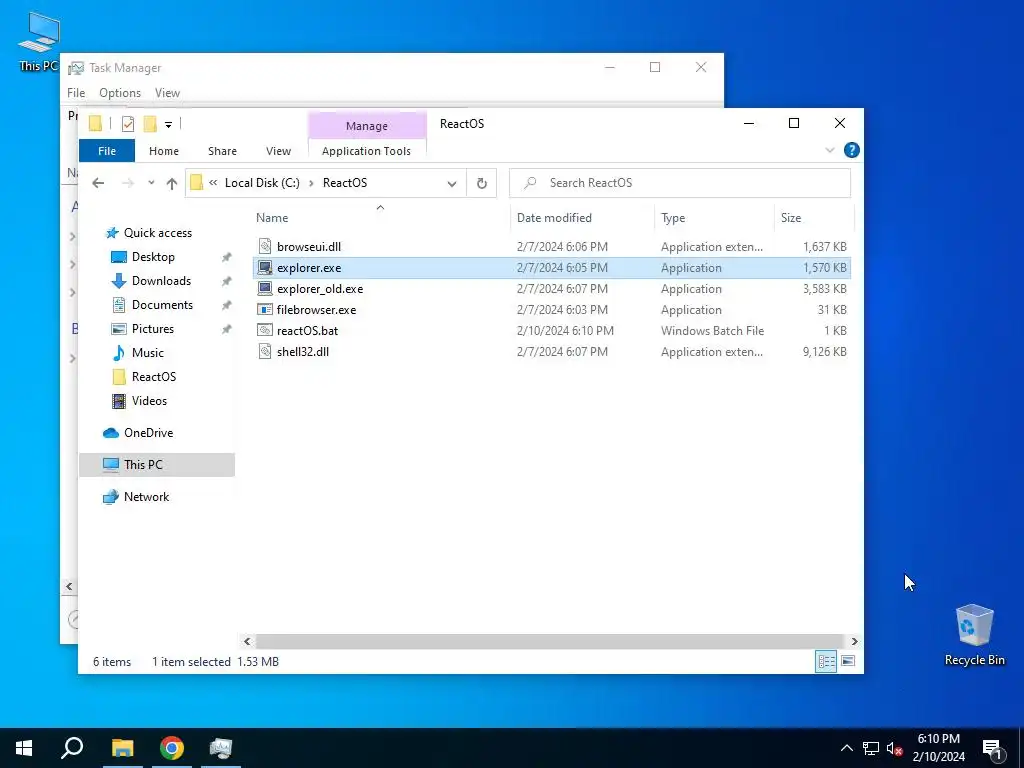Click the horizontal scrollbar left arrow
The height and width of the screenshot is (768, 1024).
tap(248, 641)
